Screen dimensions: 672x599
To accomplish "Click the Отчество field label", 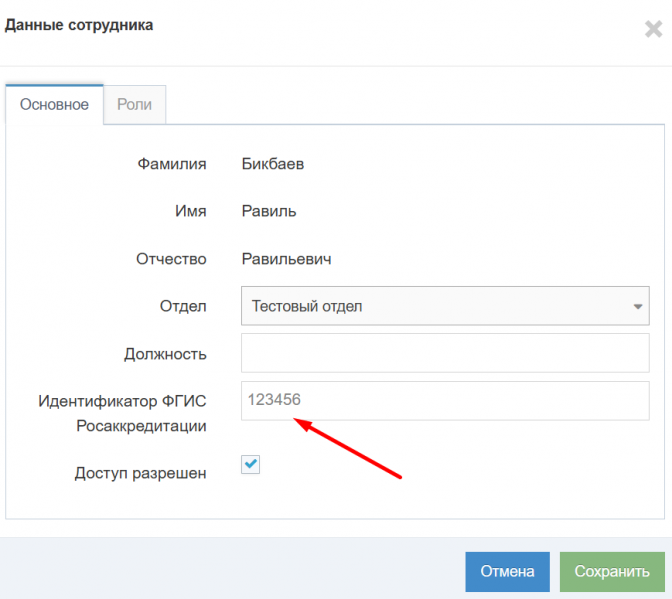I will 171,259.
